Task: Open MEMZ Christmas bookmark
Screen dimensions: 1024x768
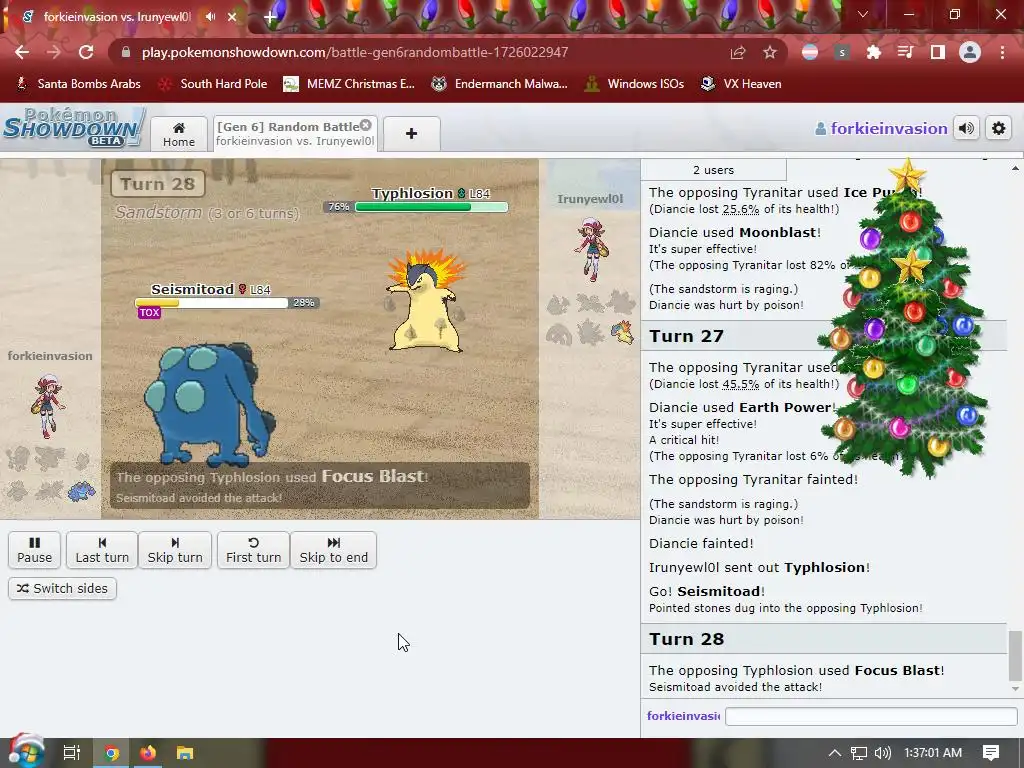Action: (x=350, y=84)
